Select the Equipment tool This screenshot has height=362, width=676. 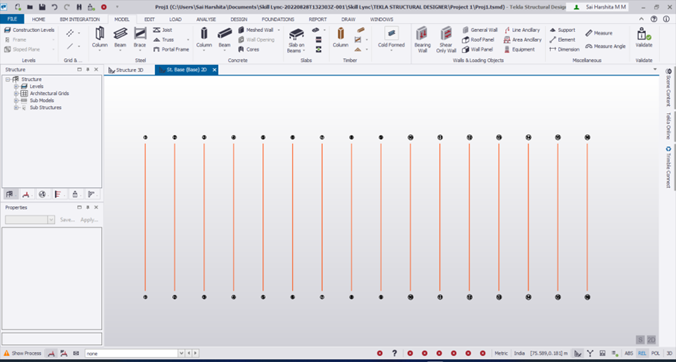tap(519, 49)
